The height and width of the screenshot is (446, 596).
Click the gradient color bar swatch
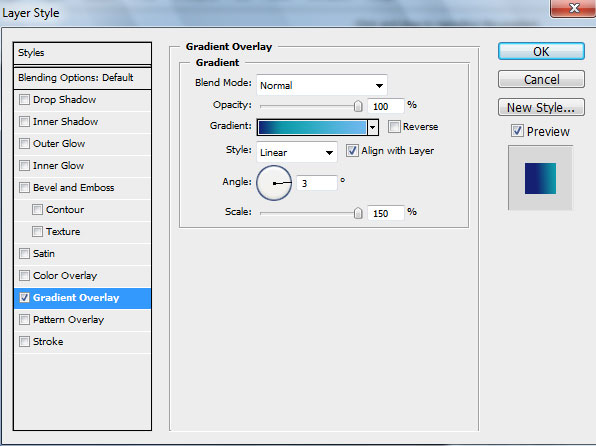[312, 127]
